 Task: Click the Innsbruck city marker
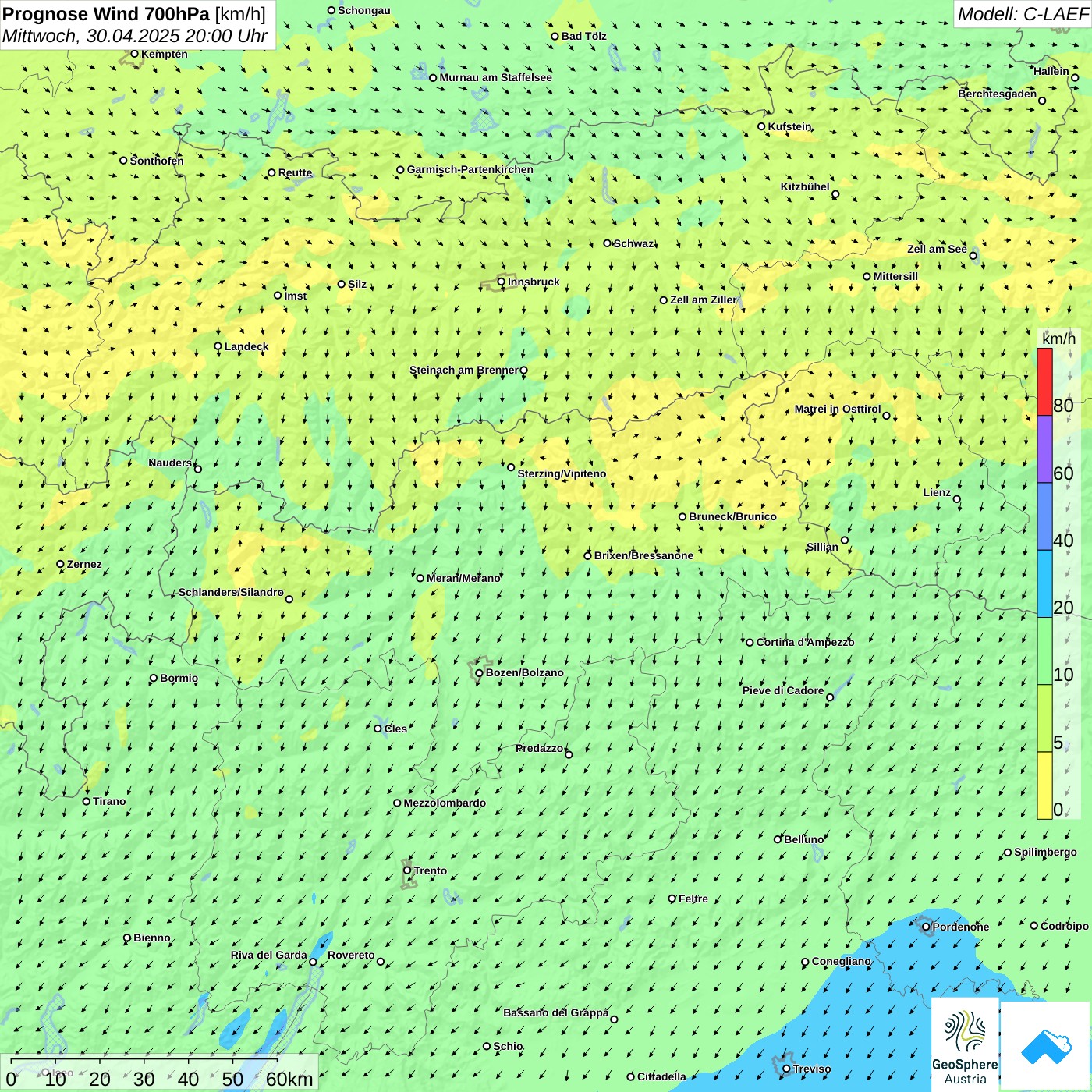point(502,282)
